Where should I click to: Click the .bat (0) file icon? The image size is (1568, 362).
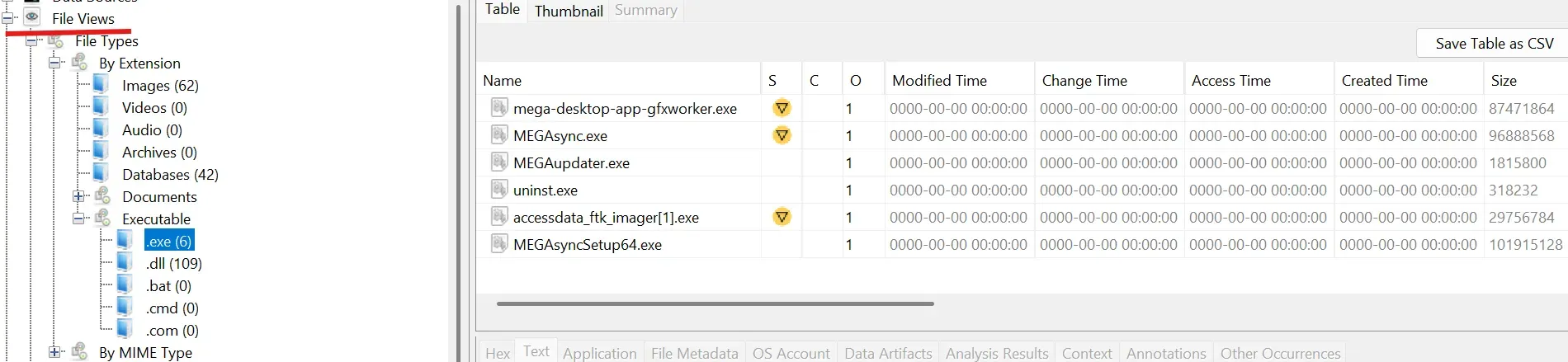tap(125, 284)
